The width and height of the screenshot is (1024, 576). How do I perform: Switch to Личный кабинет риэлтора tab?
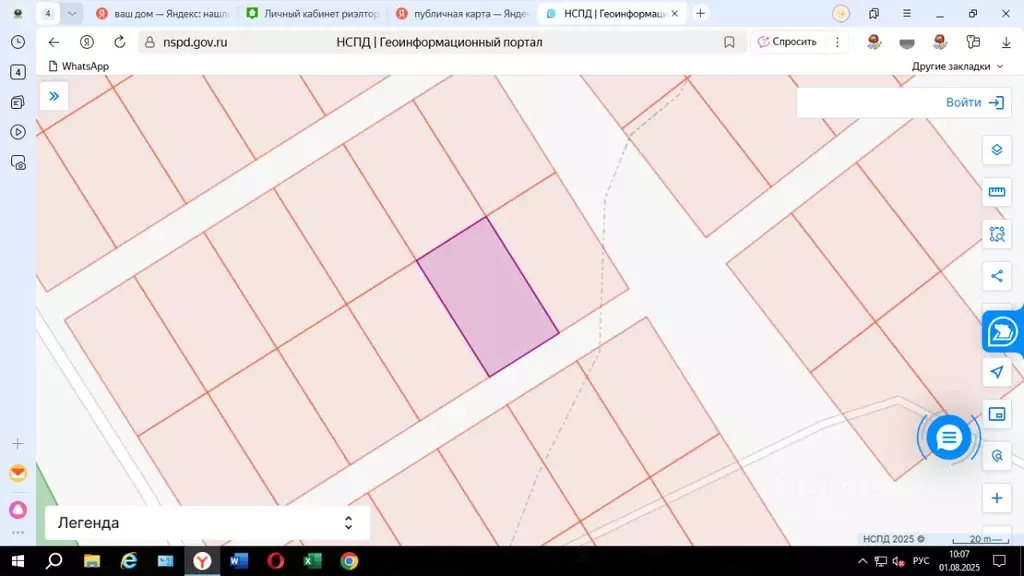coord(313,13)
